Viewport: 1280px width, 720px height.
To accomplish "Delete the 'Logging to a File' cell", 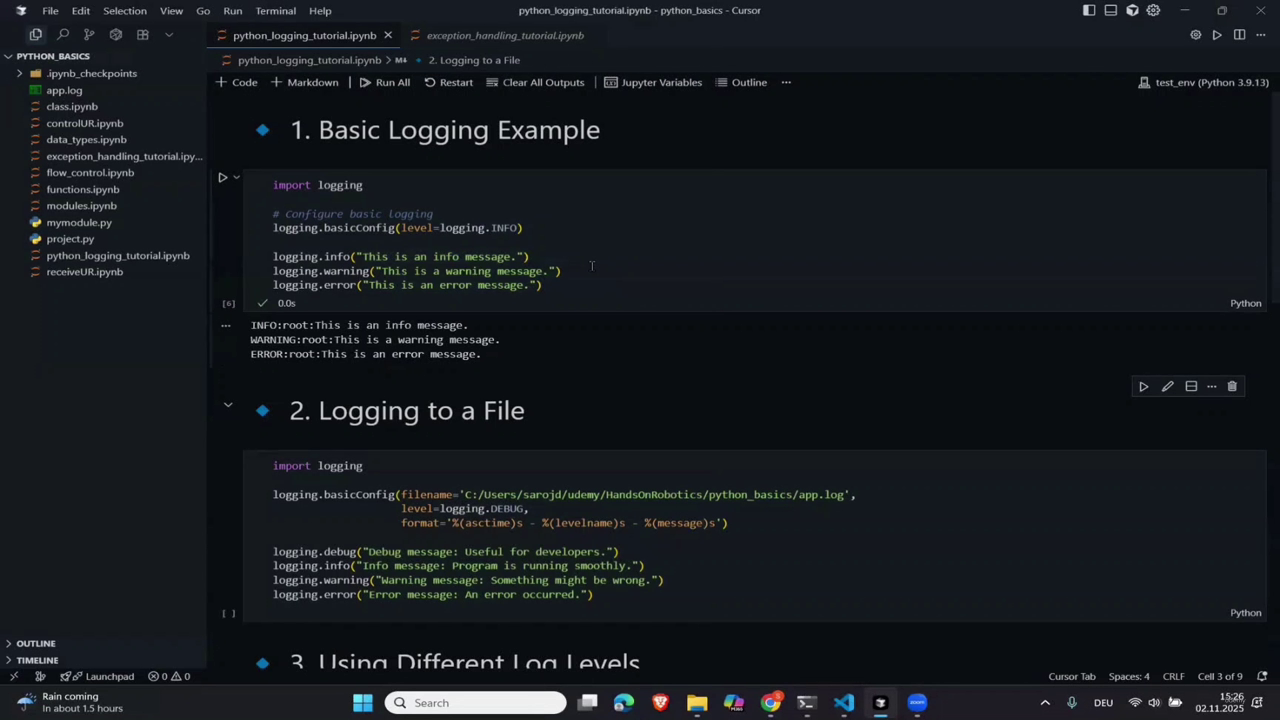I will pyautogui.click(x=1232, y=387).
